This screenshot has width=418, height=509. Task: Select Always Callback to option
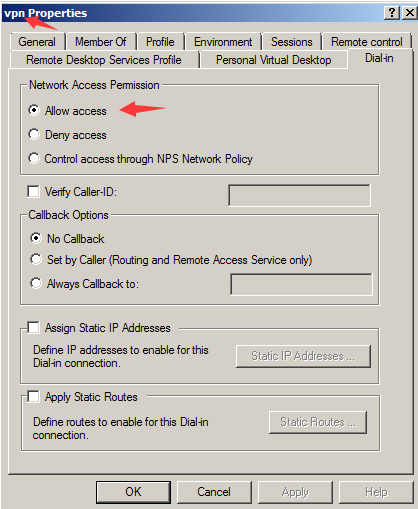(x=36, y=283)
